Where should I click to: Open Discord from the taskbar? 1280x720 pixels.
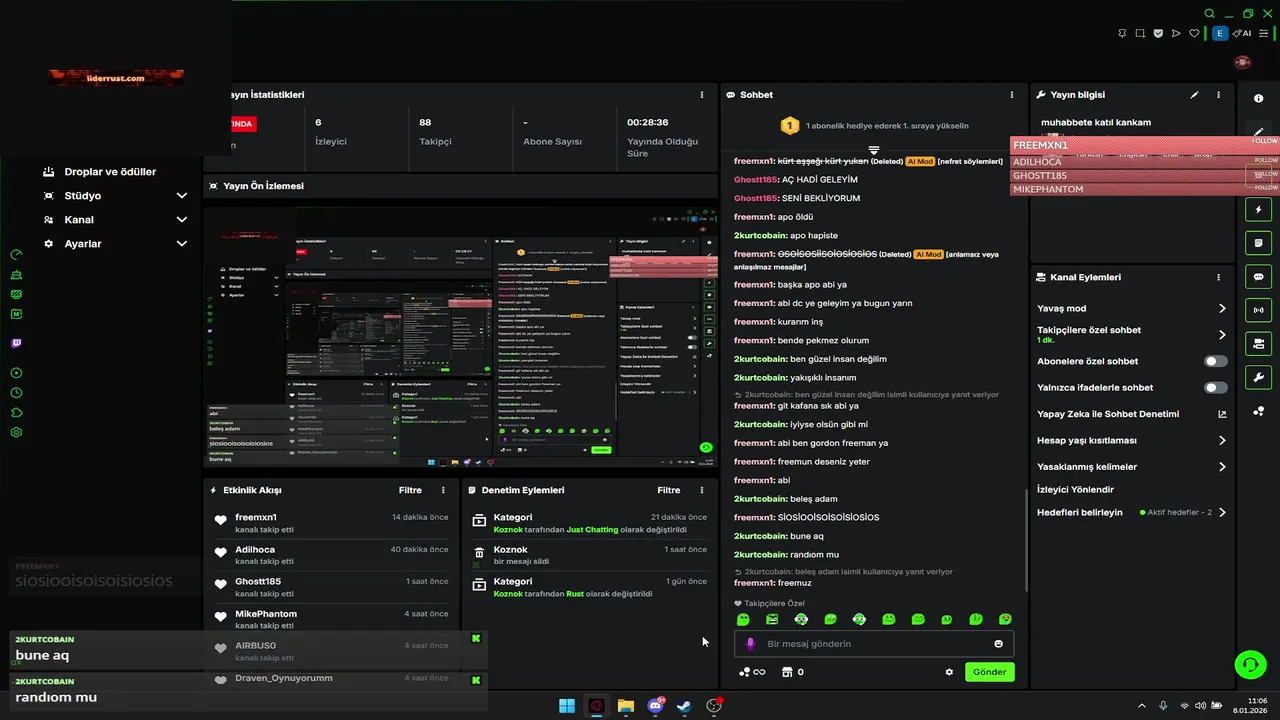pyautogui.click(x=655, y=706)
